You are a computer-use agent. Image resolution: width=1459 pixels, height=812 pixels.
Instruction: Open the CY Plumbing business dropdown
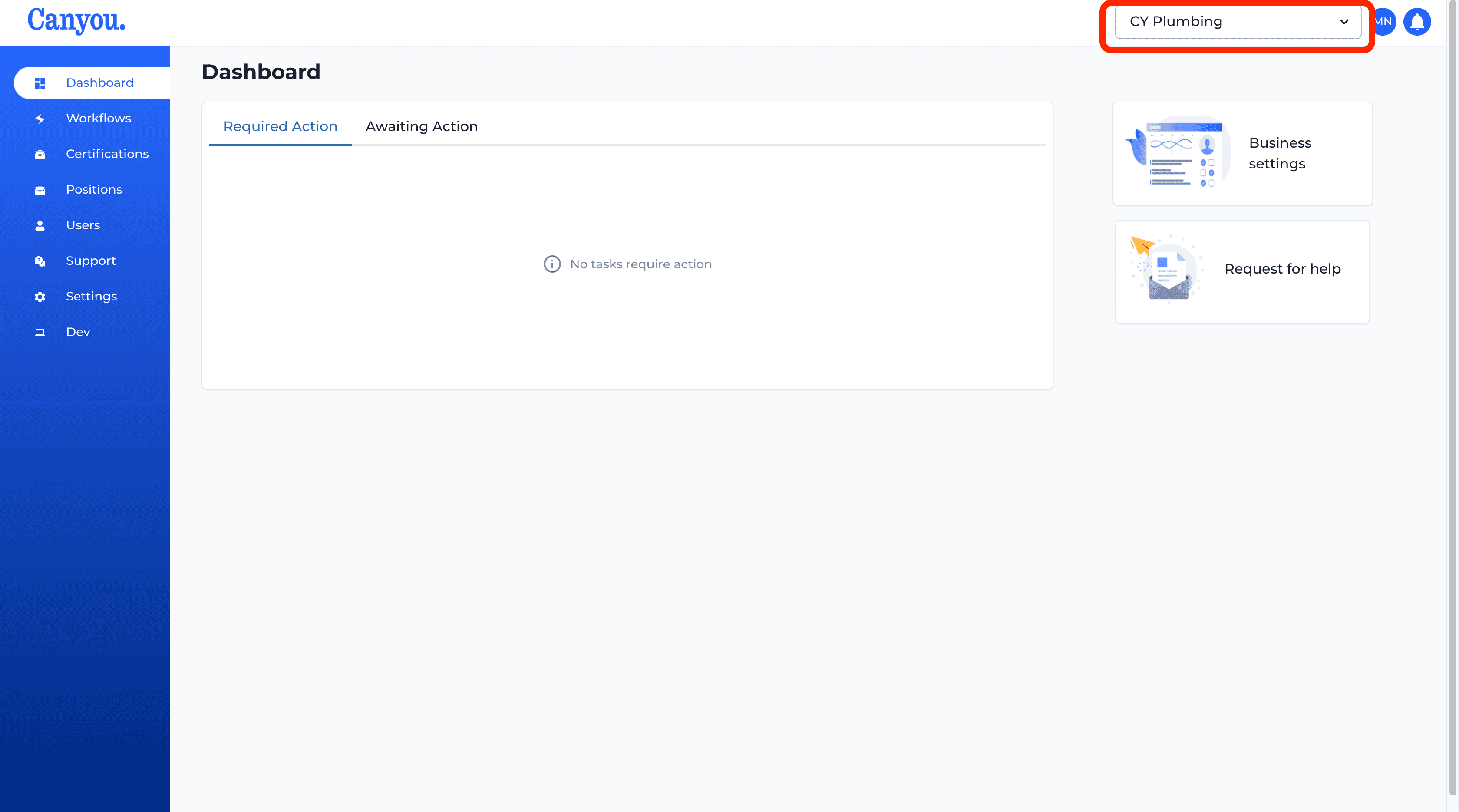coord(1238,22)
